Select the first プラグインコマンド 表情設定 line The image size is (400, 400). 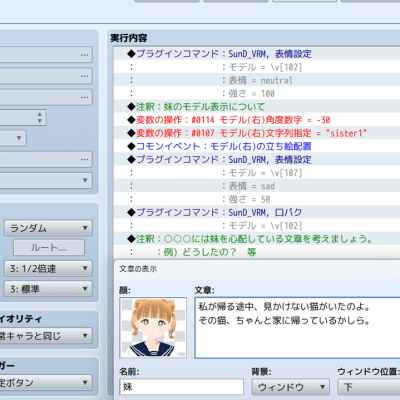point(257,54)
